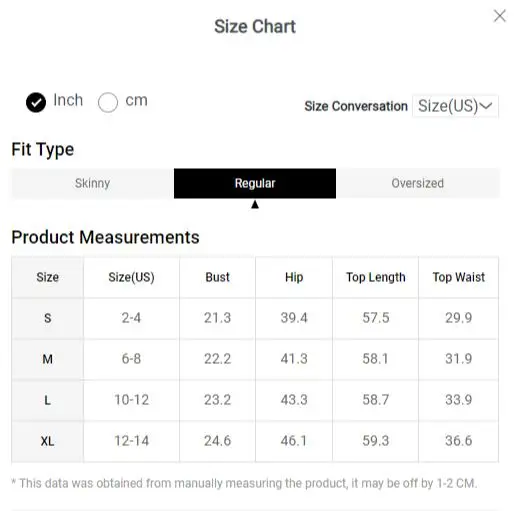
Task: Click the top waist value 33.9
Action: tap(459, 400)
